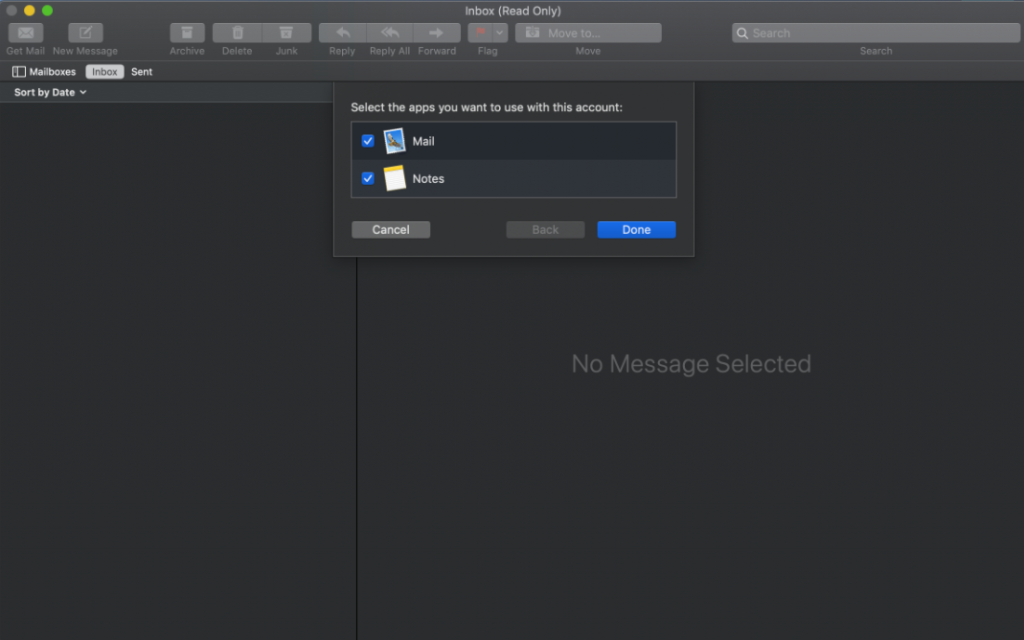Click the Cancel button in dialog
The height and width of the screenshot is (640, 1024).
(x=391, y=230)
